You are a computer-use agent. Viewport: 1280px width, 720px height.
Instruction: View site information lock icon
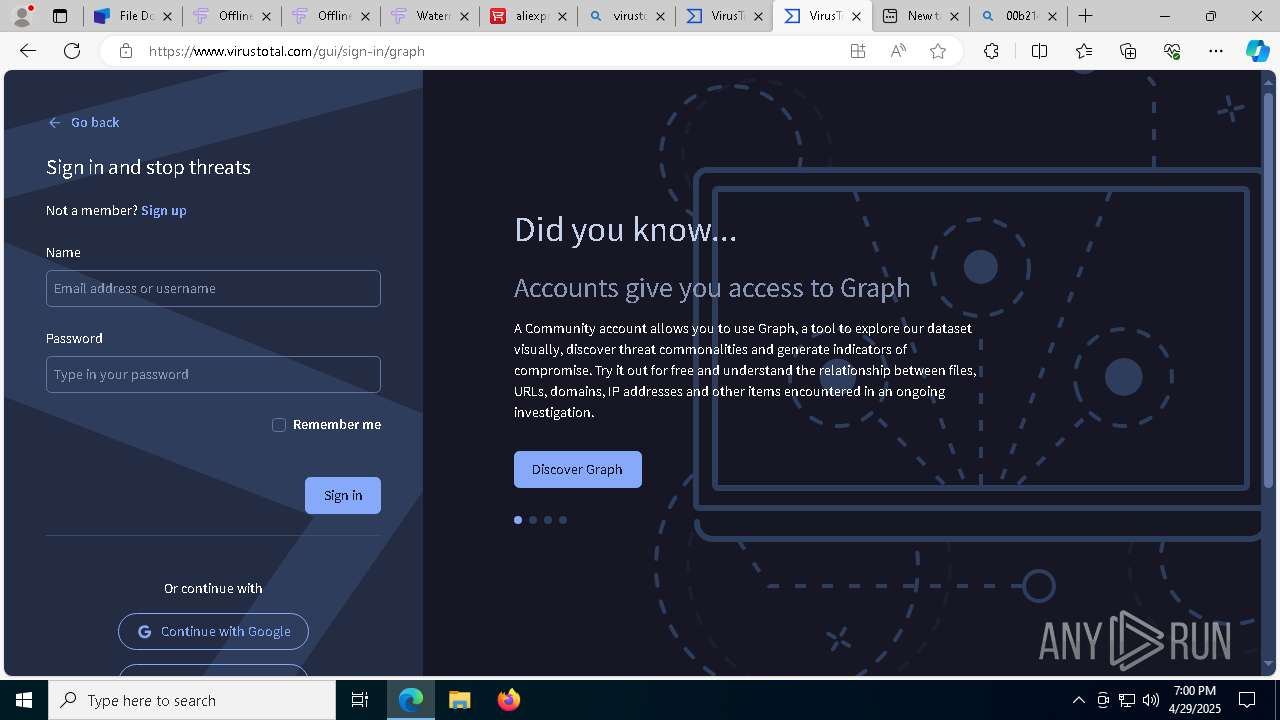click(126, 51)
